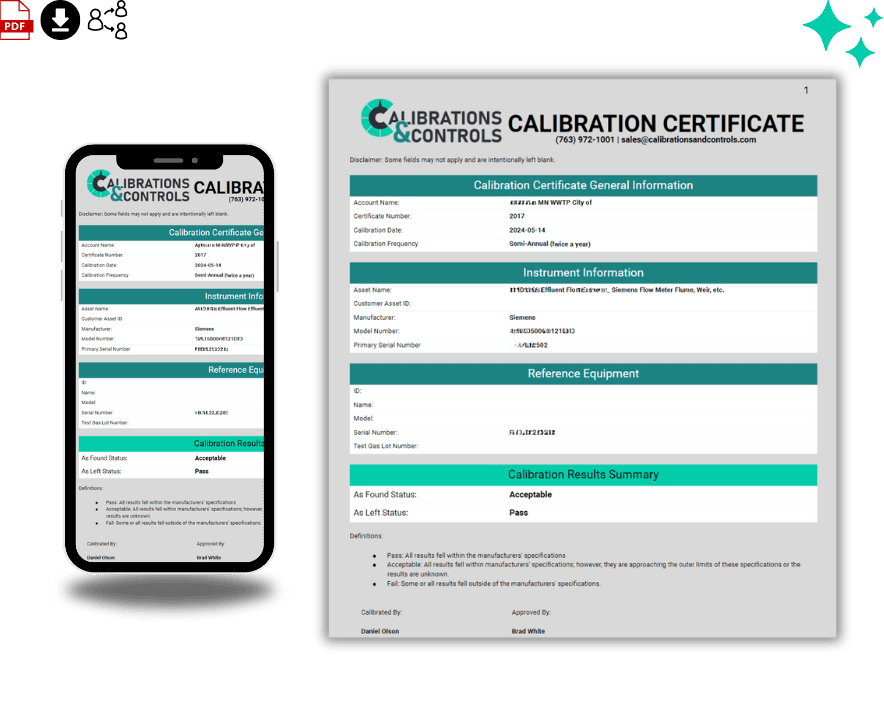Click the "Model:" label under Reference Equipment on the large page
Viewport: 884px width, 717px height.
click(x=364, y=419)
